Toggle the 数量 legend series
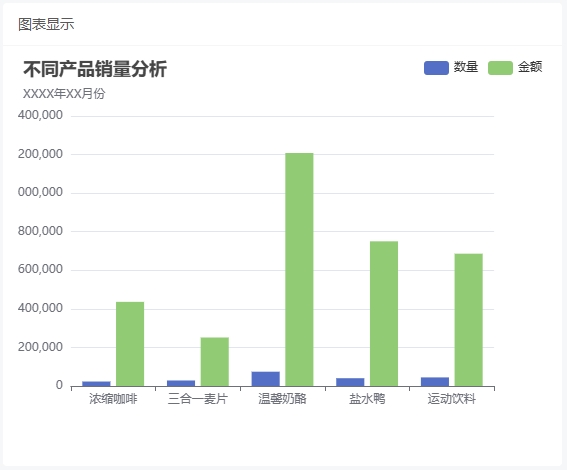Screen dimensions: 567x470 [x=451, y=68]
